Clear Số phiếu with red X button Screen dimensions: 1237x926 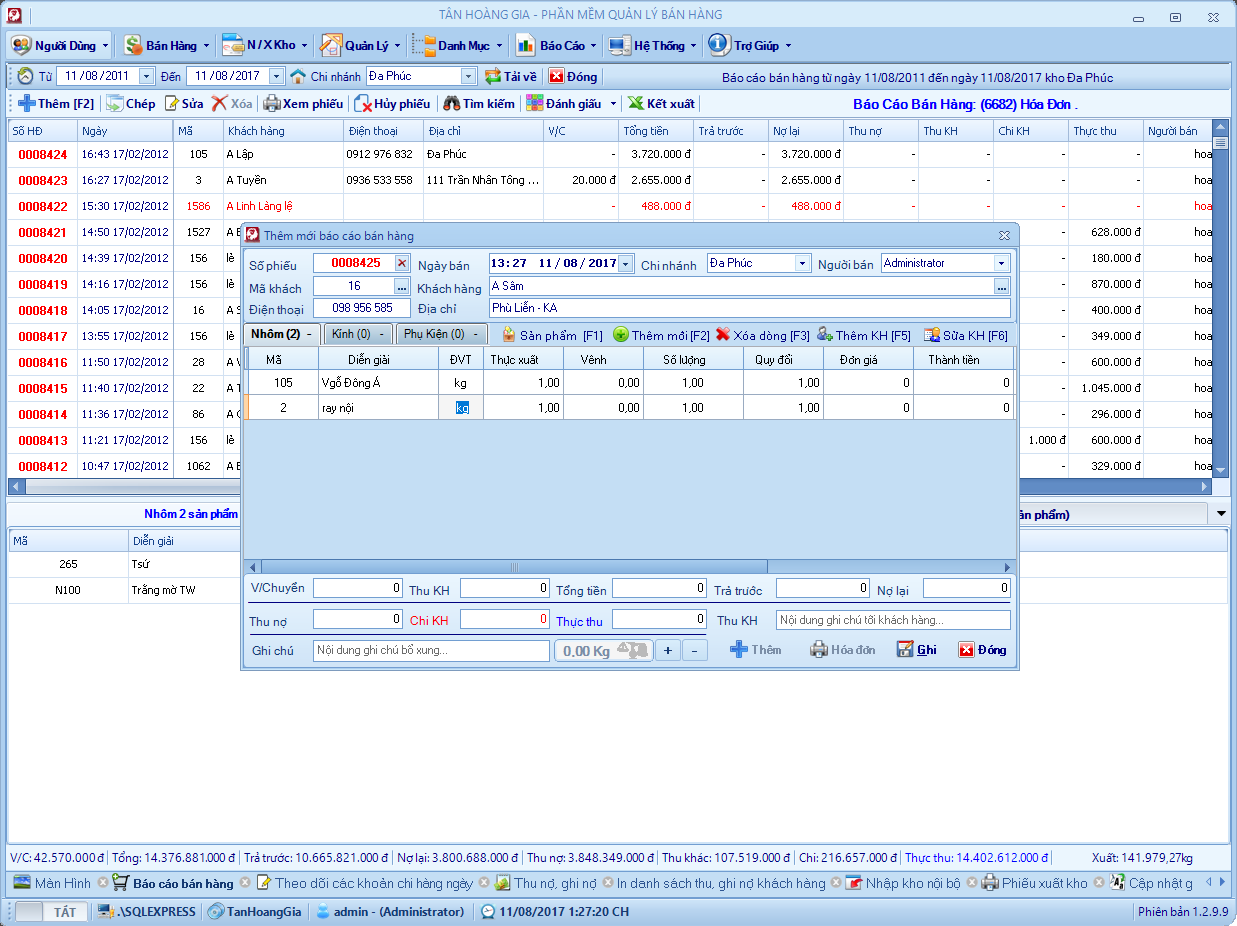click(x=402, y=263)
